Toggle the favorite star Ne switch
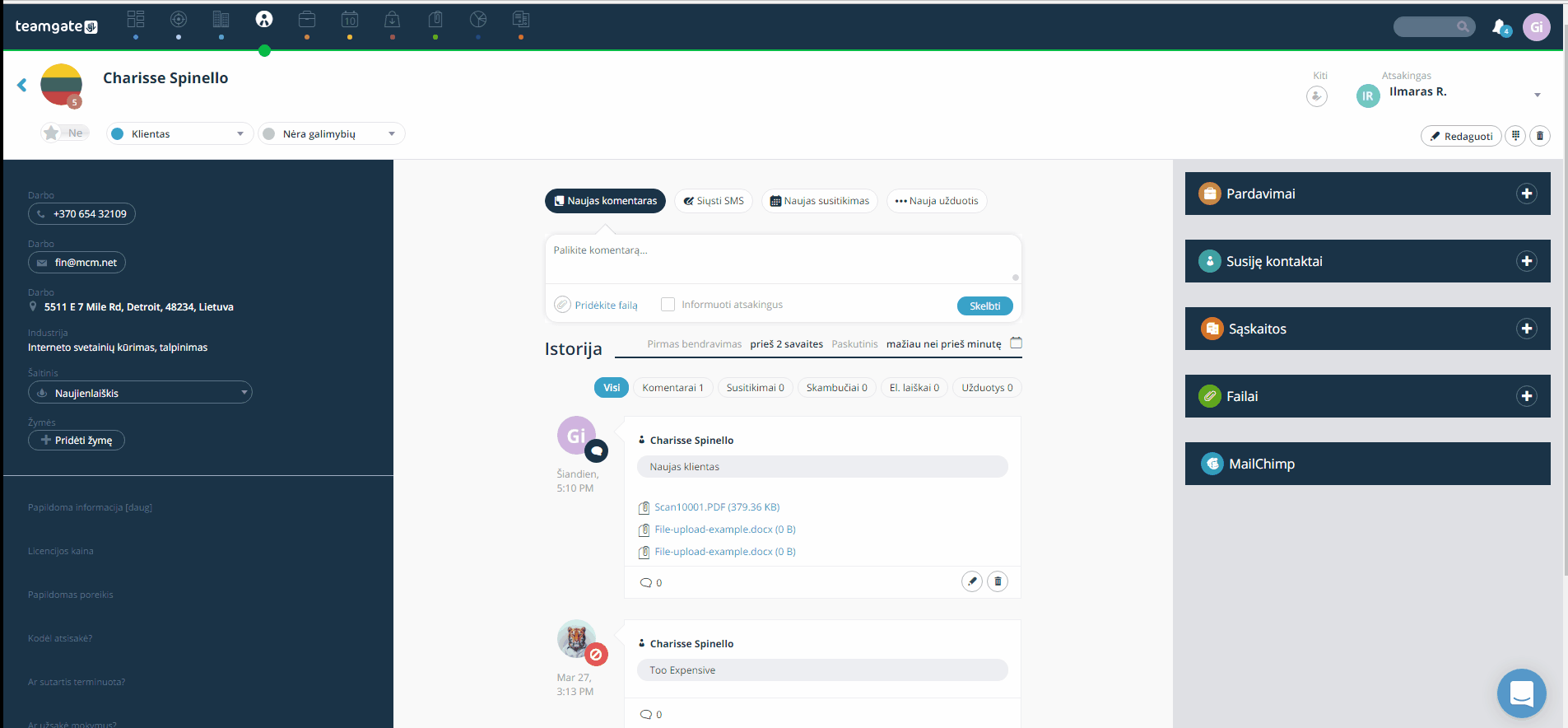The width and height of the screenshot is (1568, 728). (65, 133)
